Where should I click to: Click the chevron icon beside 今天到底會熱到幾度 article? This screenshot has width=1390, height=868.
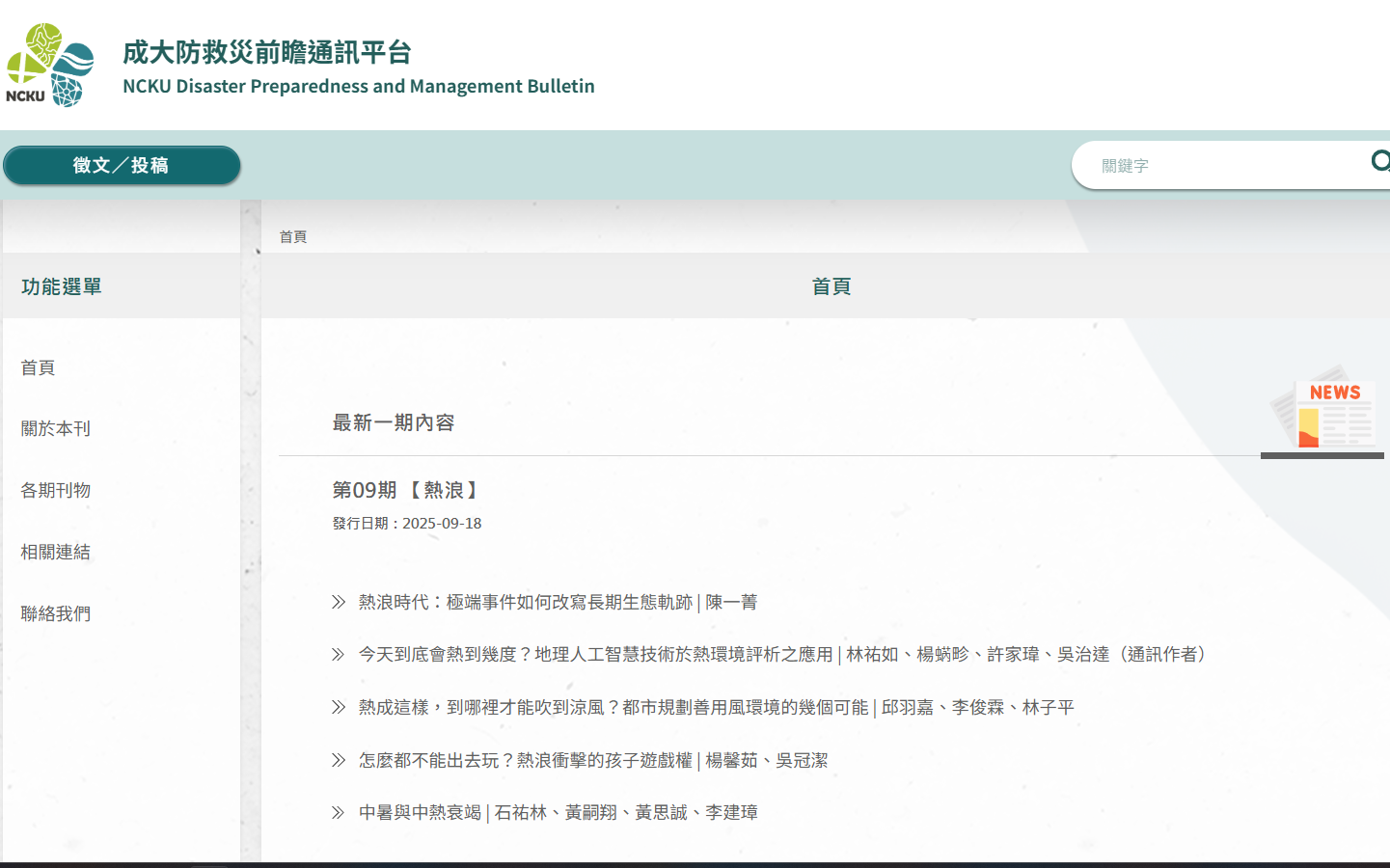point(338,655)
